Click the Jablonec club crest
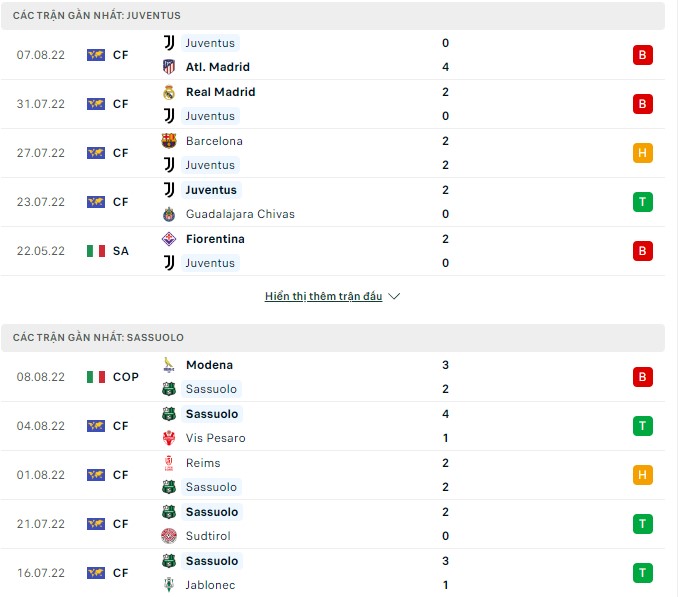This screenshot has width=678, height=597. pos(169,585)
